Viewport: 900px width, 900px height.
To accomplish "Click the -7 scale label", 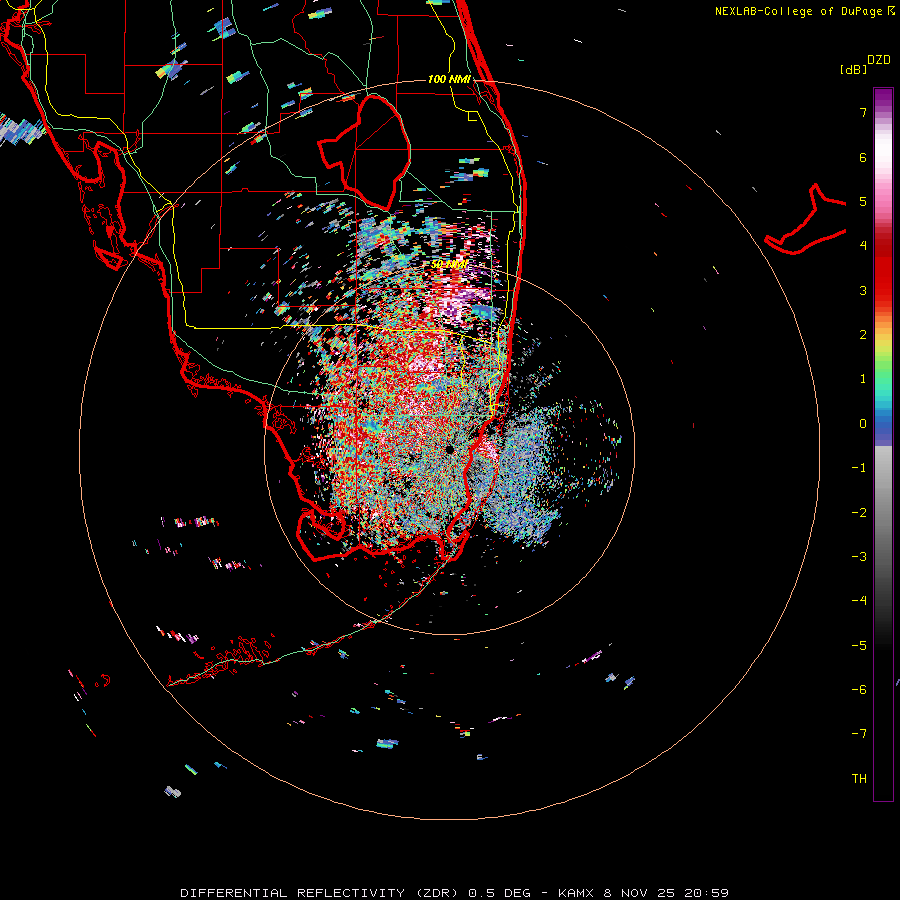I will point(859,734).
